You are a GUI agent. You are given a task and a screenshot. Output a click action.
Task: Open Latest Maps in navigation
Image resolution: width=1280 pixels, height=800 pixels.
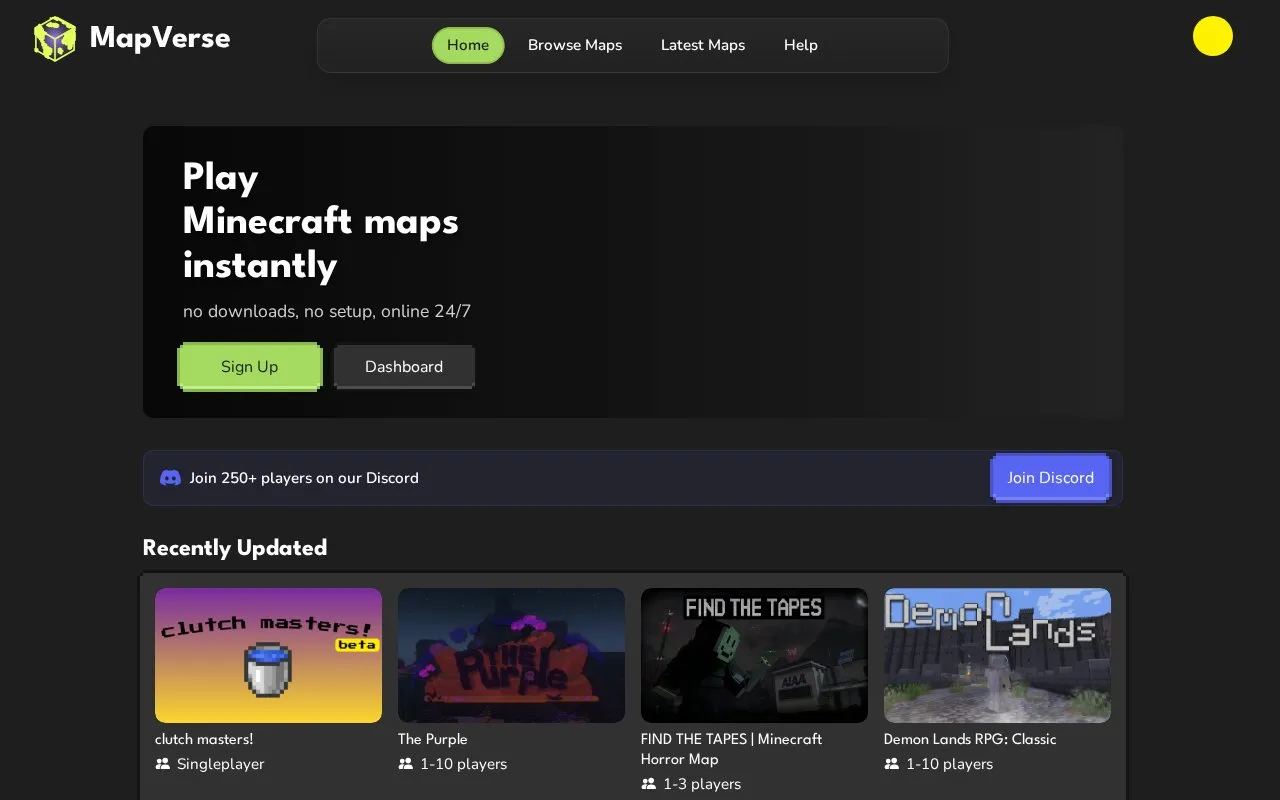point(703,45)
